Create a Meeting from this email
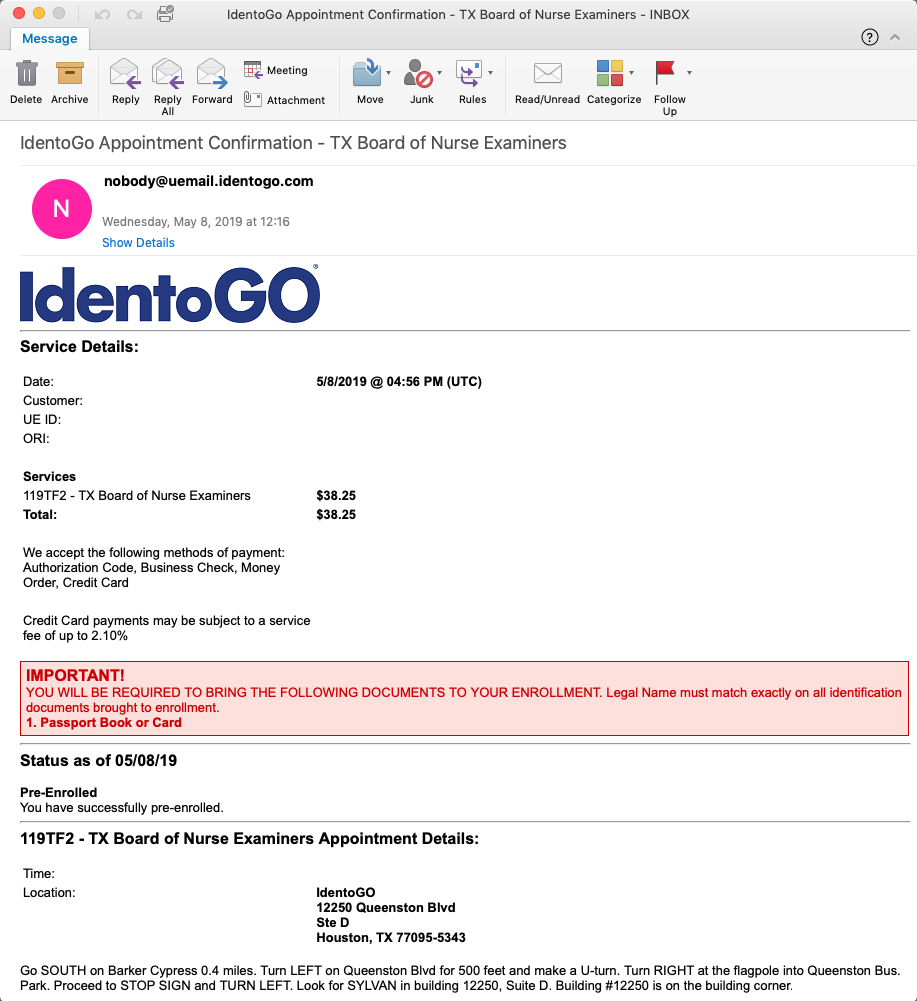 coord(276,70)
